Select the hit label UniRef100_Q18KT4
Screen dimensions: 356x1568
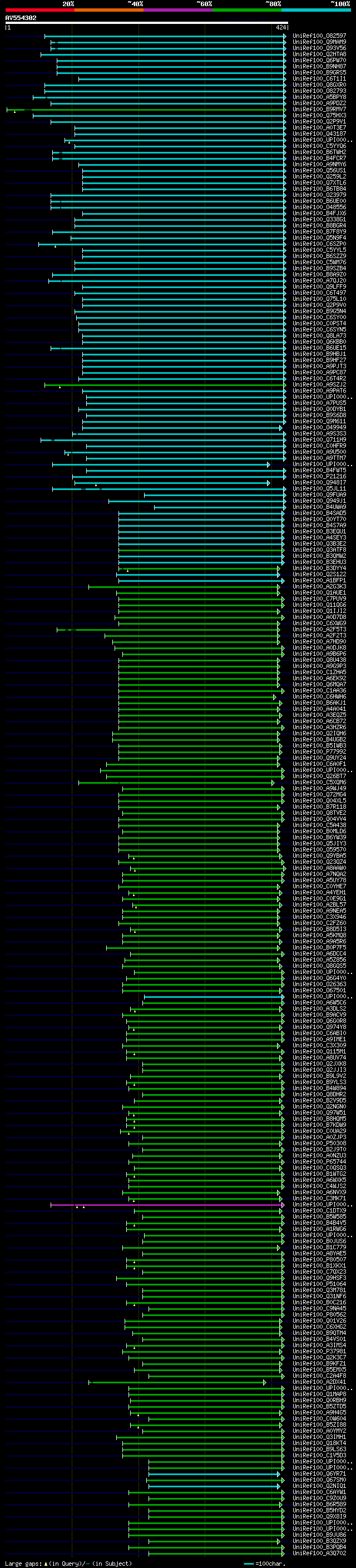point(319,1443)
